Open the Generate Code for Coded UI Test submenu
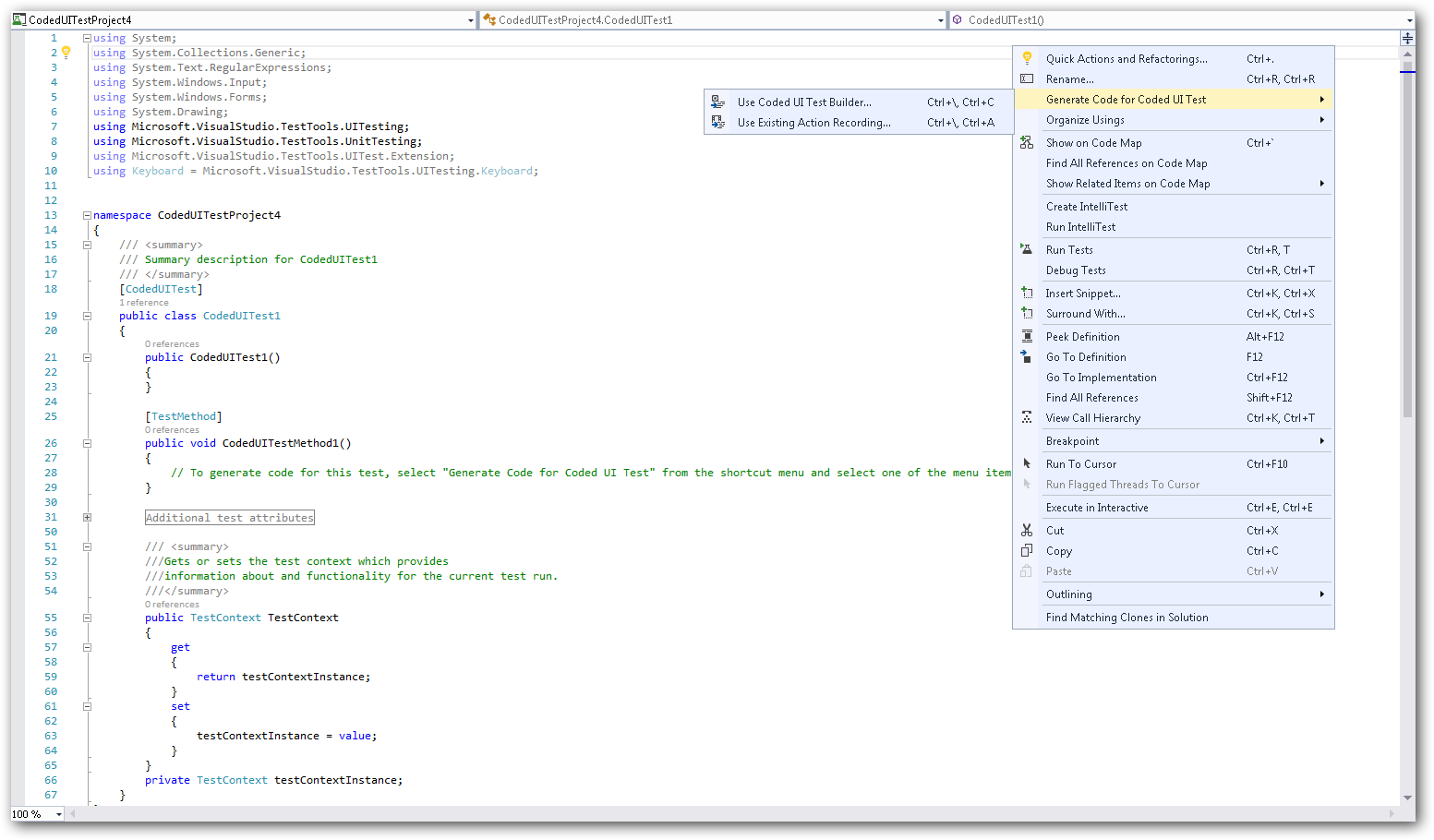 1174,99
